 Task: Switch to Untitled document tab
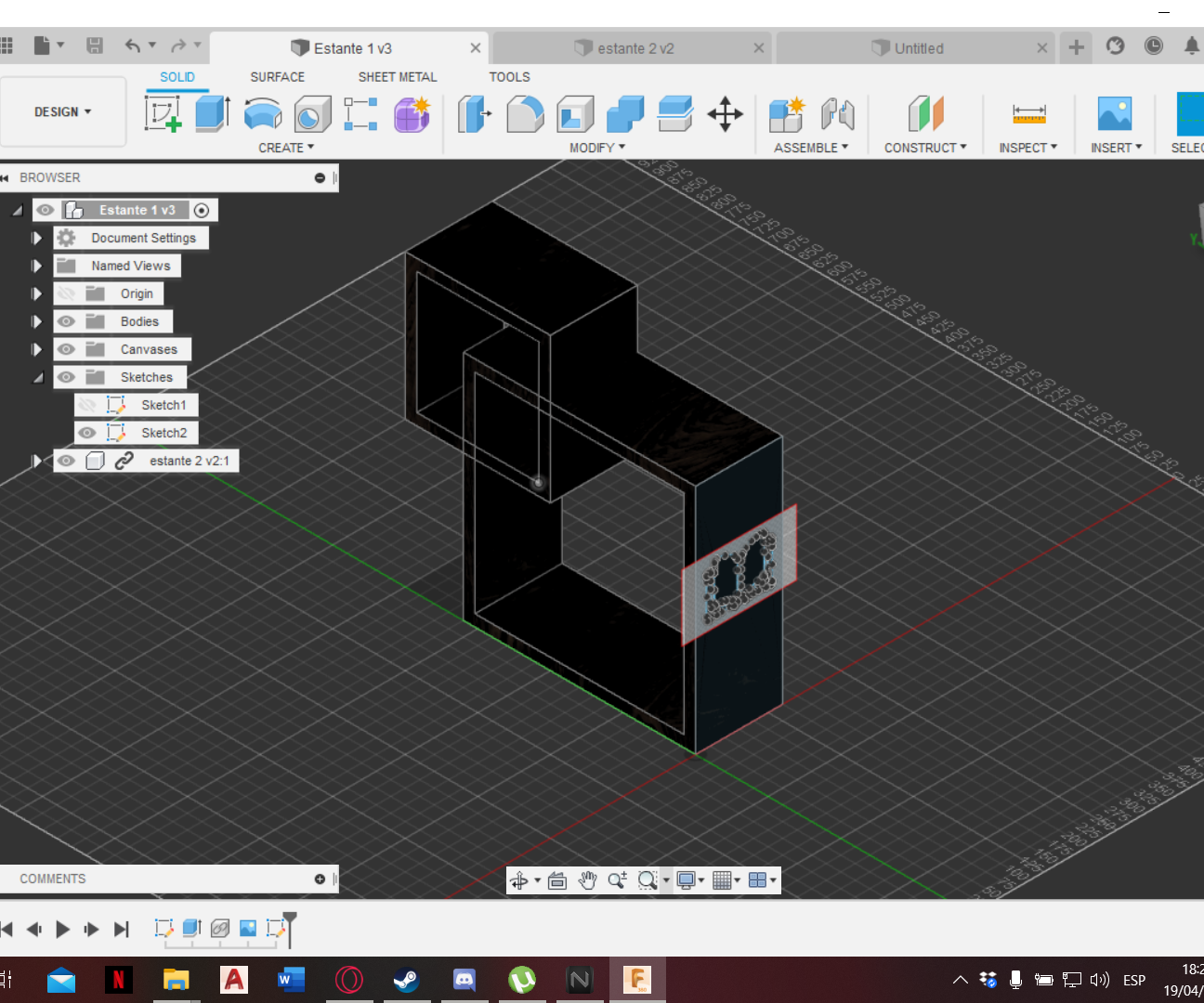(915, 48)
